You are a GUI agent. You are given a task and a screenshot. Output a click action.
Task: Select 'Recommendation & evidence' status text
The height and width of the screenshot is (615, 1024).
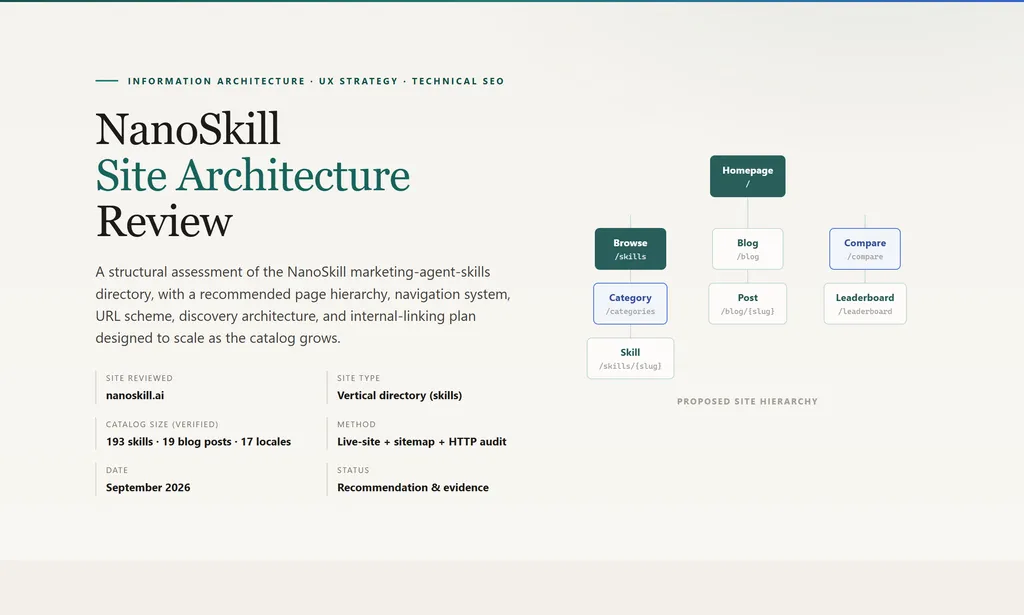(413, 487)
